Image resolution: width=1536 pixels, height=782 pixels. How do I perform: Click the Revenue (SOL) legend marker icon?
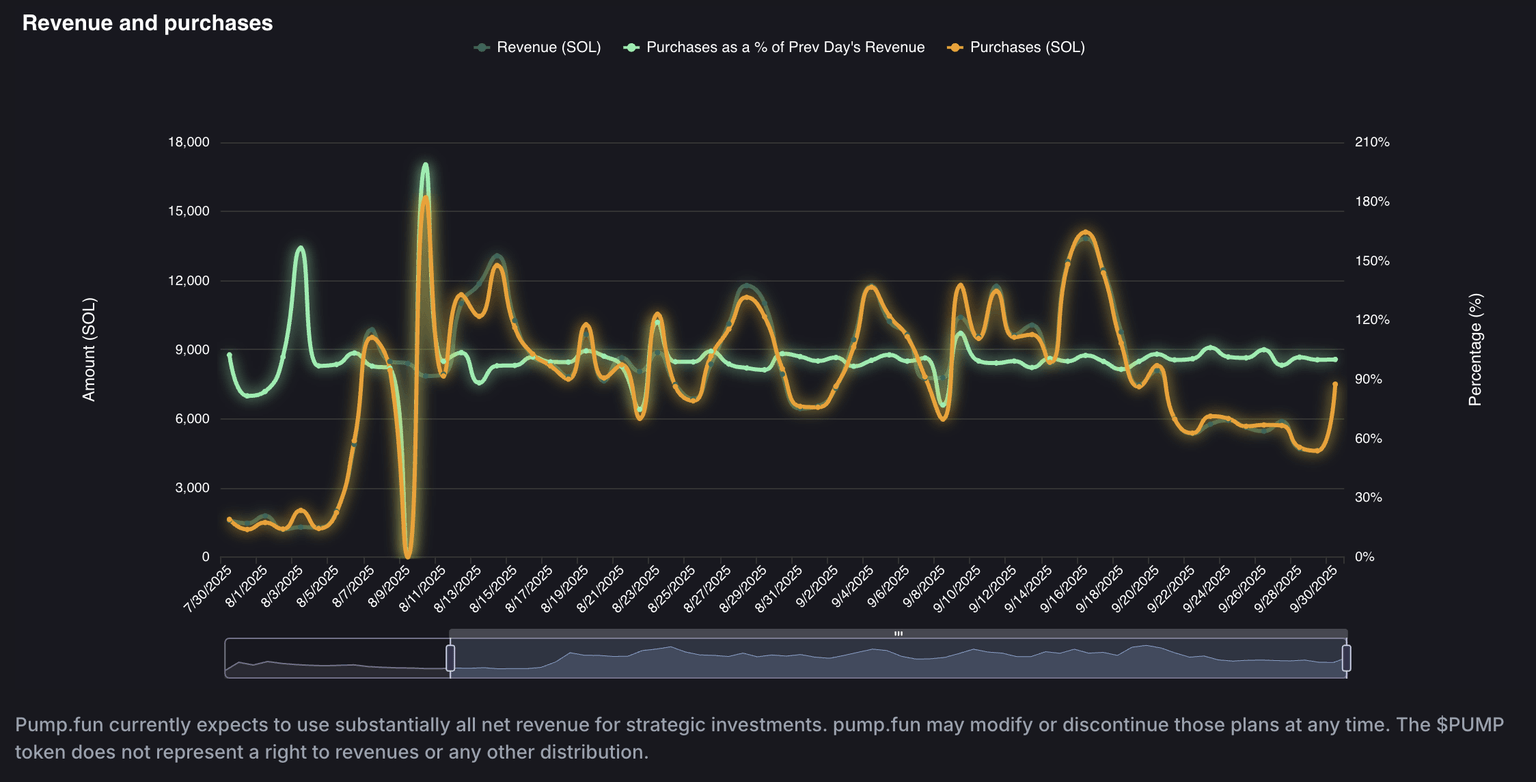click(482, 47)
